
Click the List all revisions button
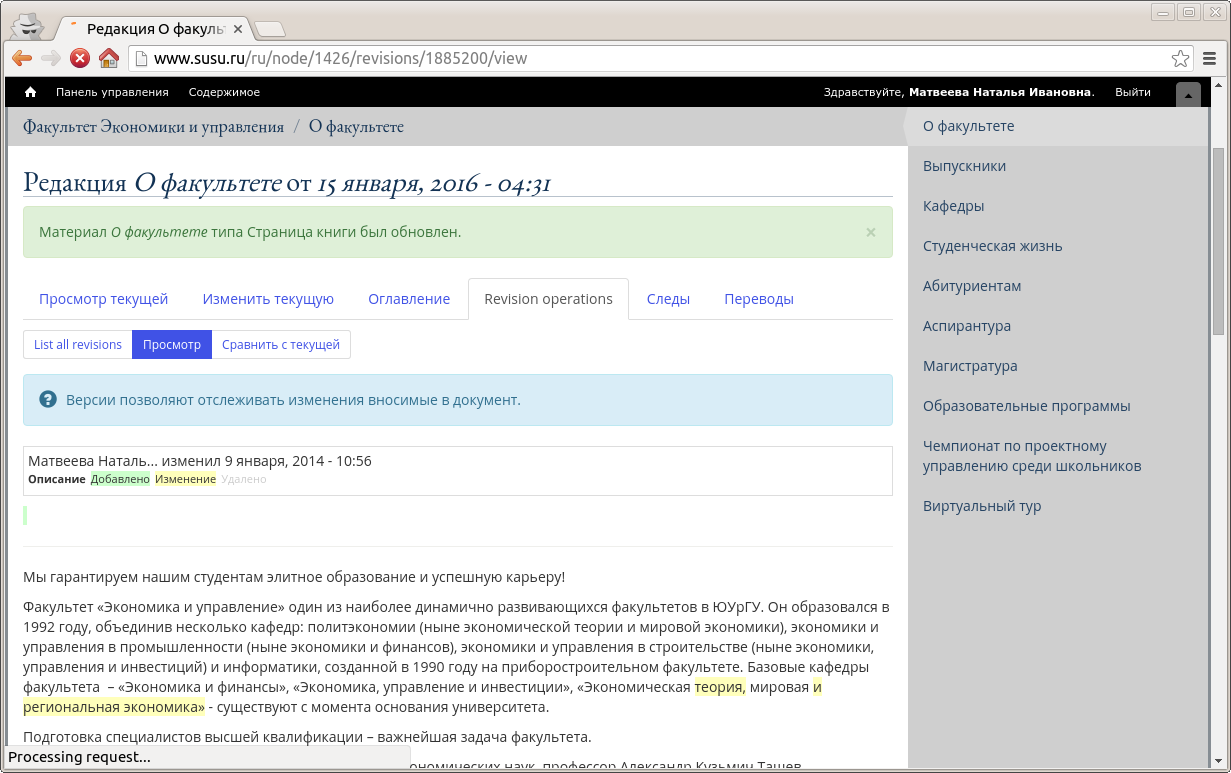click(x=78, y=344)
